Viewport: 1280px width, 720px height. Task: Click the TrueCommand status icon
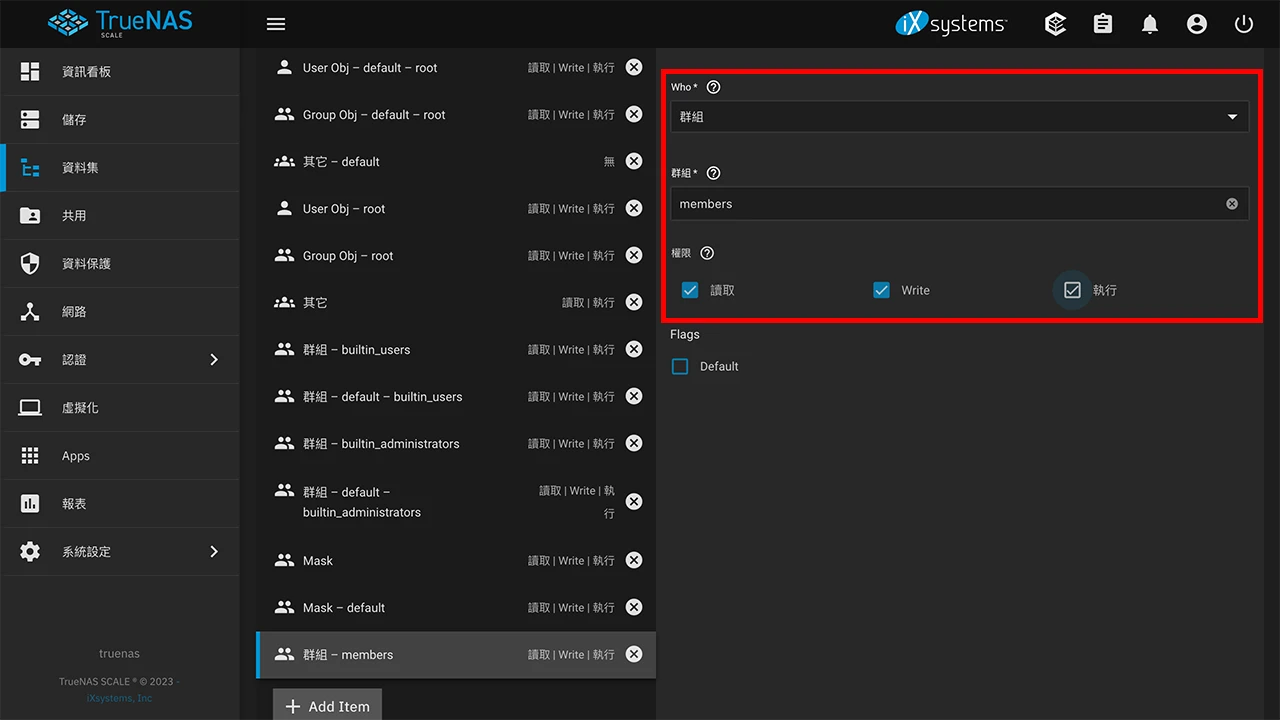click(x=1055, y=24)
